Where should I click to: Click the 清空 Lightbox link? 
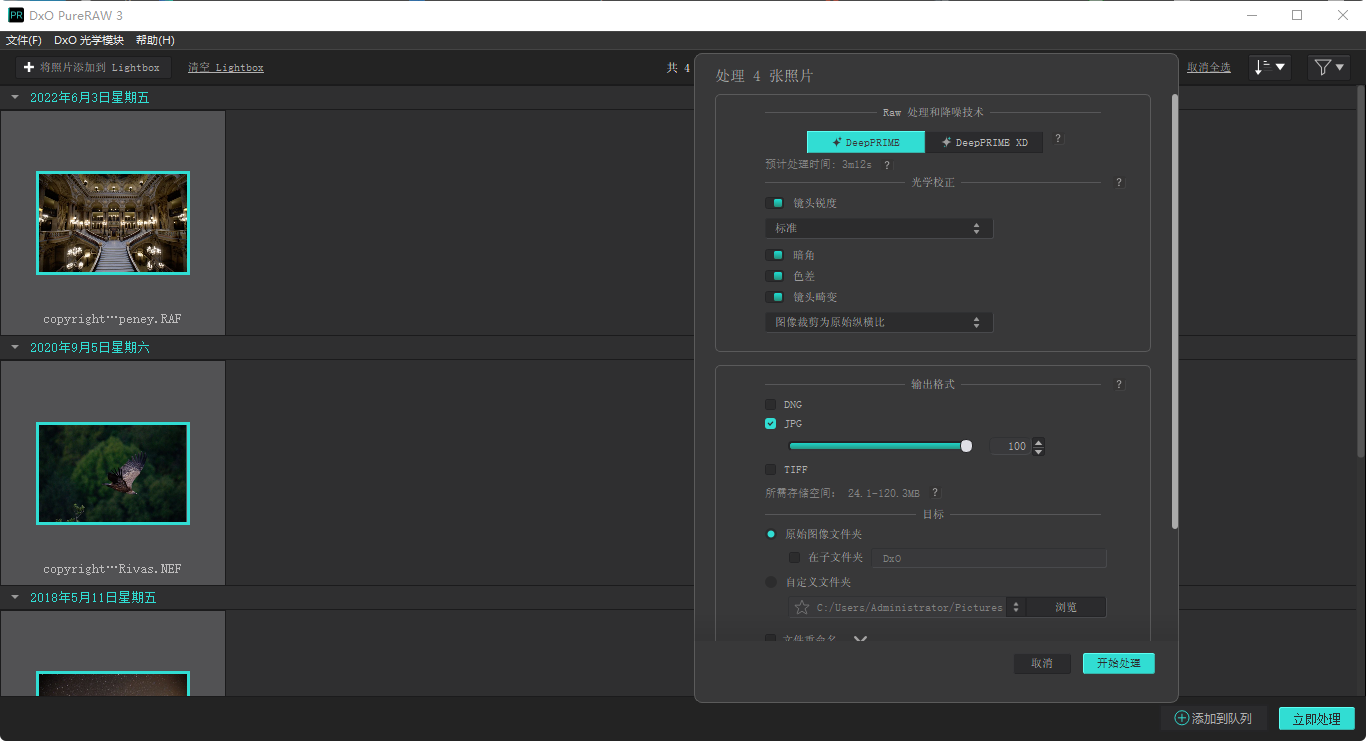[x=226, y=67]
